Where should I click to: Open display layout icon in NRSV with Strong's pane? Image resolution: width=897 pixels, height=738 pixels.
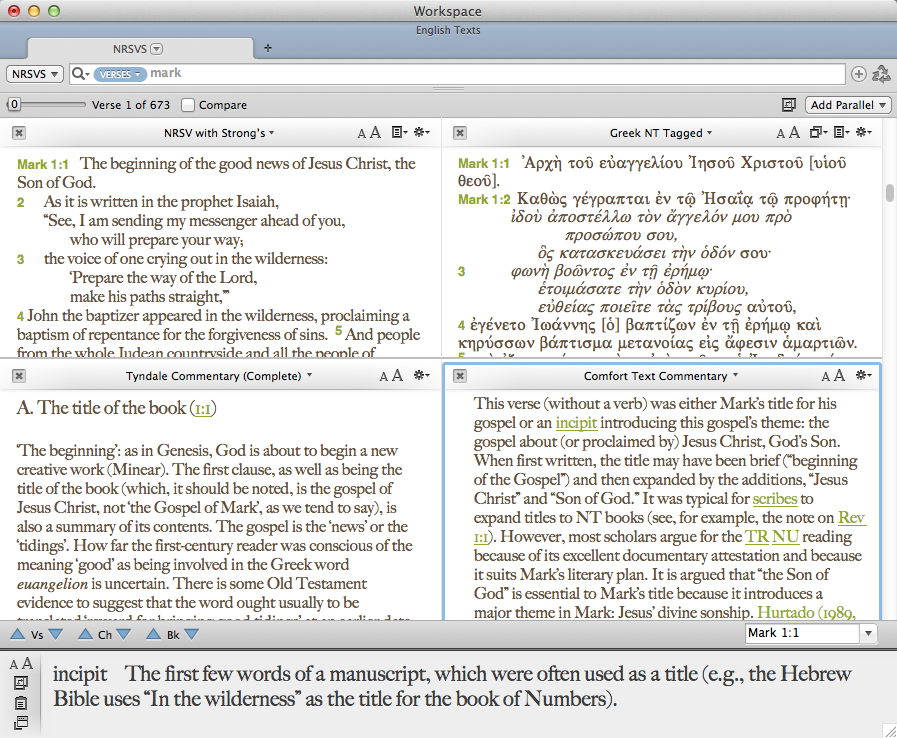point(399,133)
